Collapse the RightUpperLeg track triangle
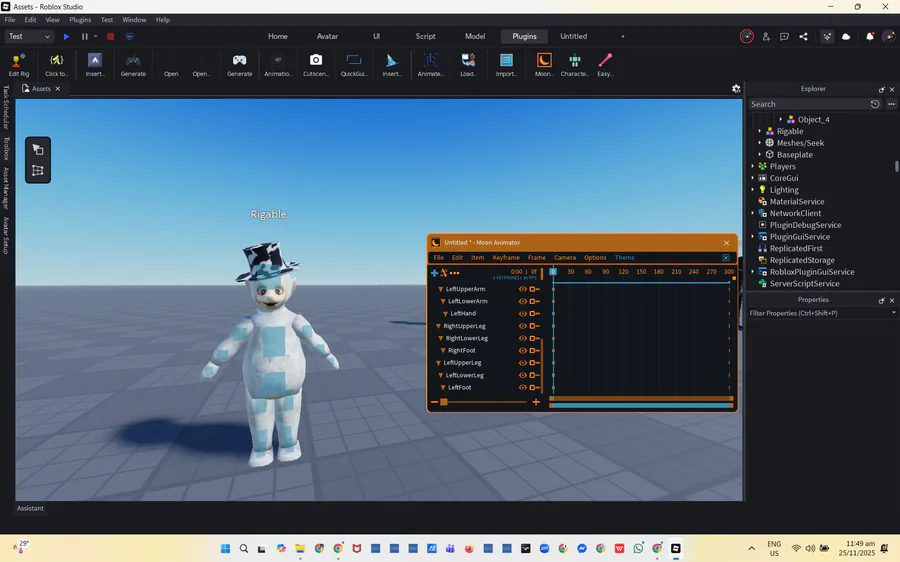This screenshot has height=562, width=900. (439, 326)
